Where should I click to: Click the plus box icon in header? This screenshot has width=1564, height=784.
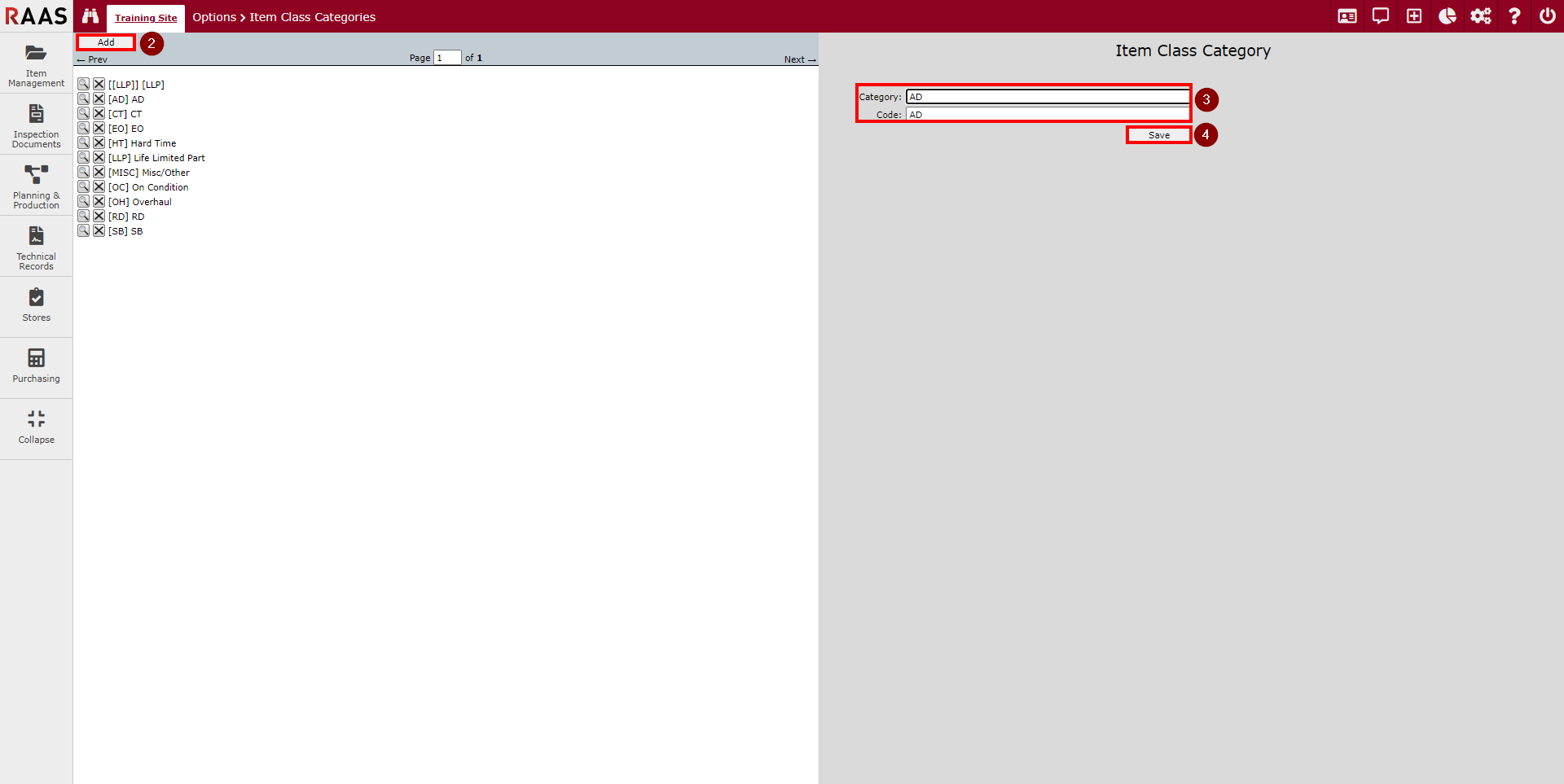click(x=1413, y=16)
